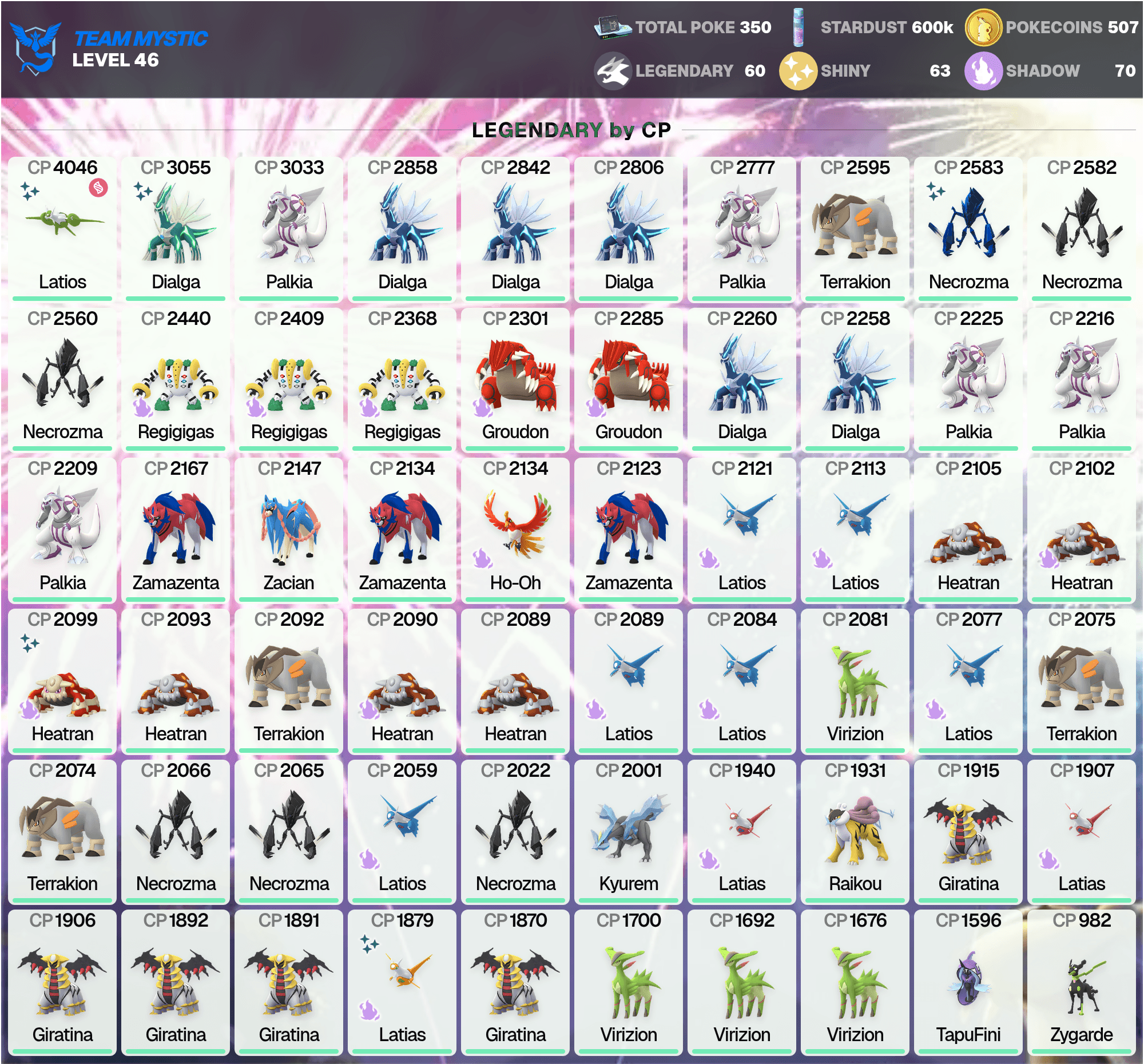Image resolution: width=1144 pixels, height=1064 pixels.
Task: Click the red badge on Latios CP 4046
Action: point(98,188)
